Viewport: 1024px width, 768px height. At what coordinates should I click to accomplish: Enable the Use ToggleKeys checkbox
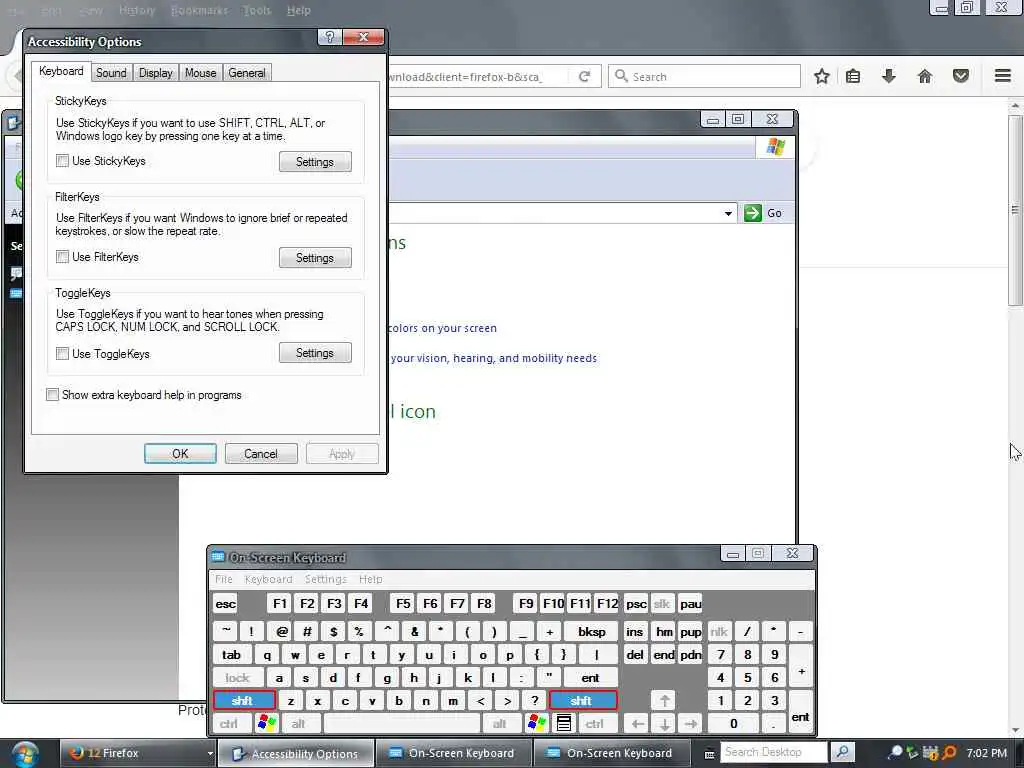62,353
